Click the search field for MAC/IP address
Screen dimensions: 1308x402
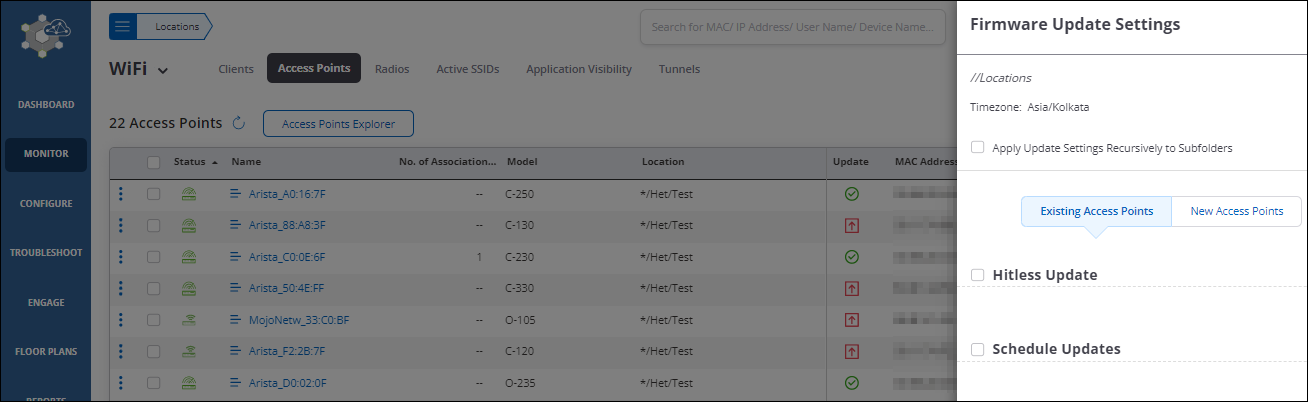[792, 27]
